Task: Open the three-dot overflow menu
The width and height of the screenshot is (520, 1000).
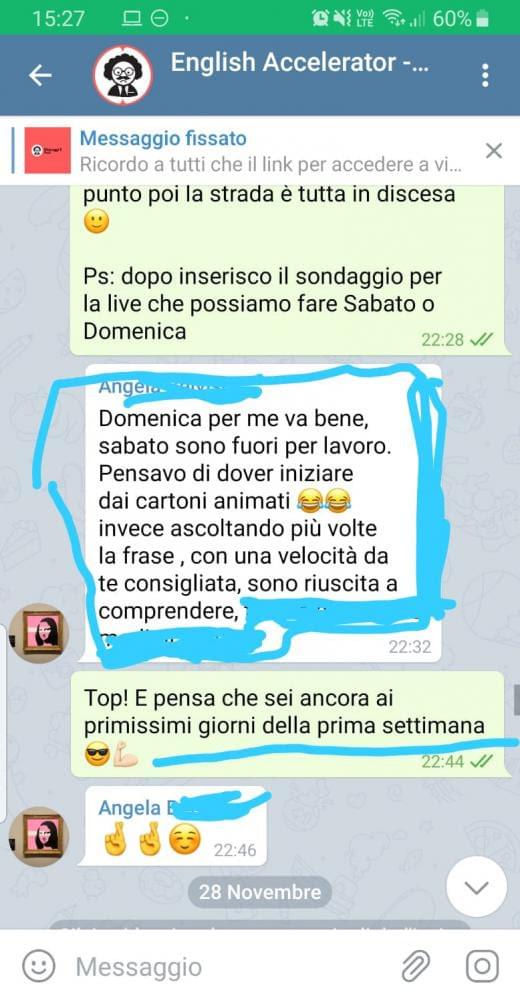Action: coord(486,75)
